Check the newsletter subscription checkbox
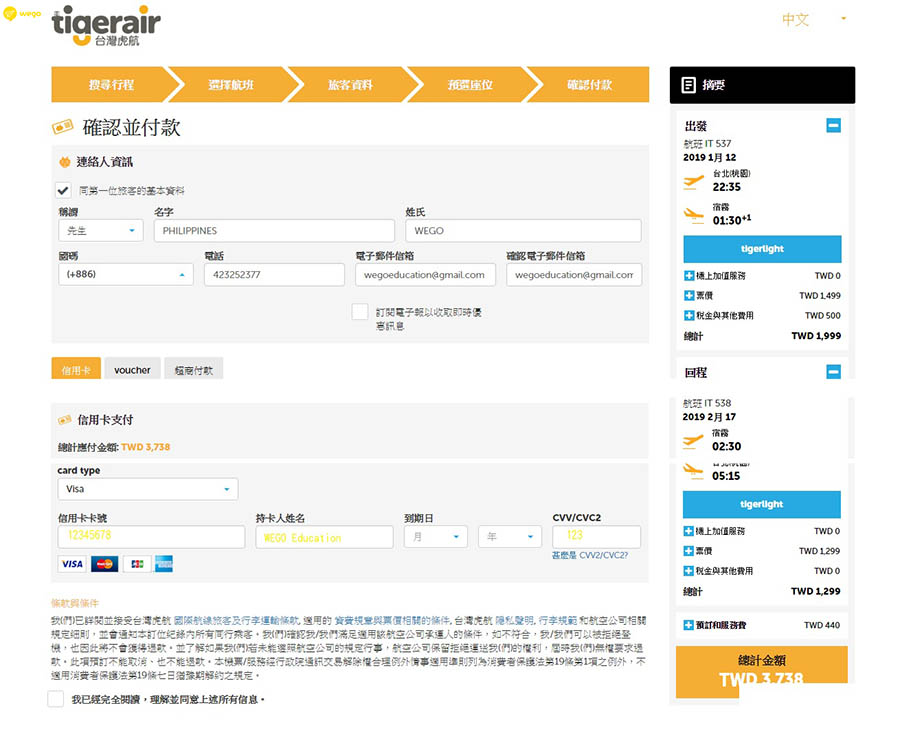Screen dimensions: 900x736 click(x=360, y=311)
